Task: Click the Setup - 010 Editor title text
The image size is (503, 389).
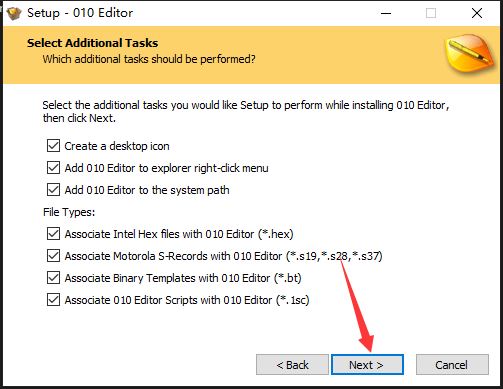Action: [80, 13]
